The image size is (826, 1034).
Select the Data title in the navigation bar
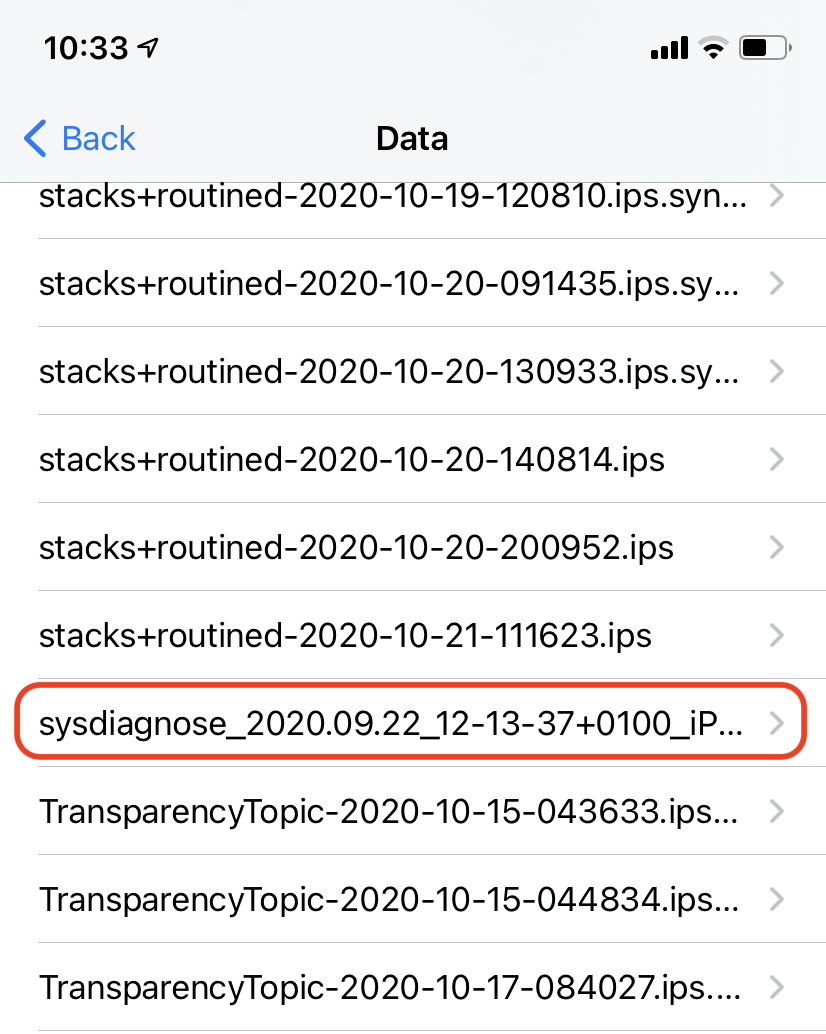[x=412, y=139]
